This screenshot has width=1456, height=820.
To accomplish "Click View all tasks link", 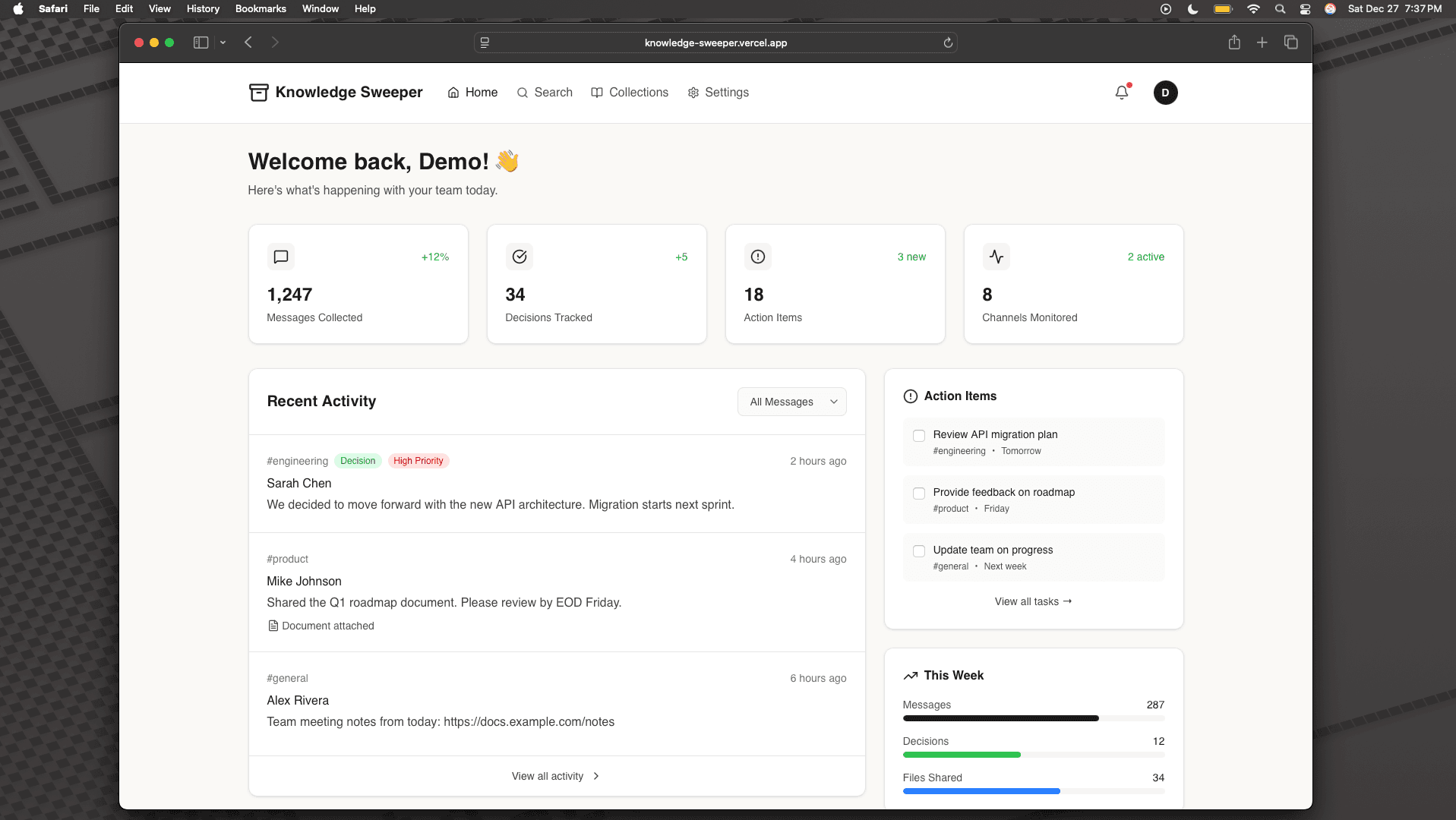I will tap(1033, 601).
